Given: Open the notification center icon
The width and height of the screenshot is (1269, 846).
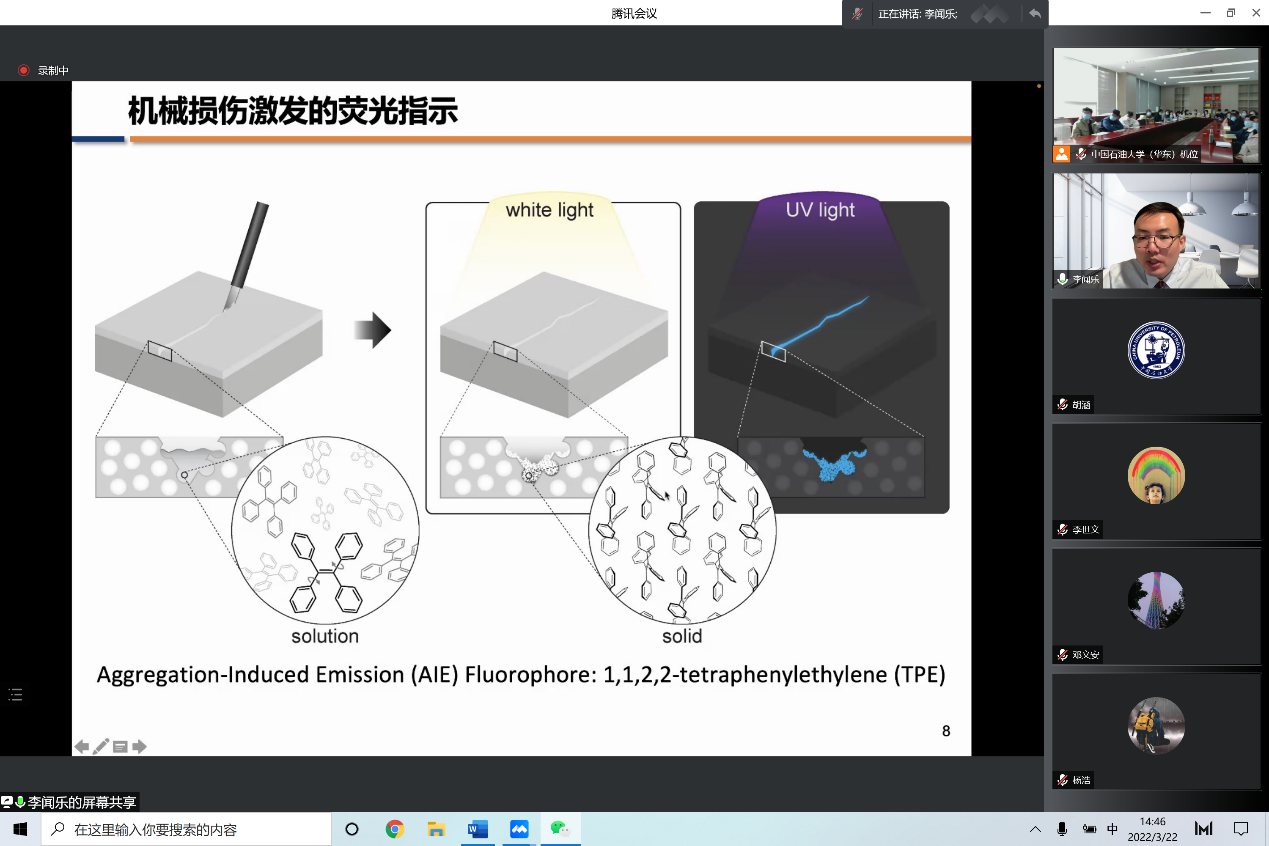Looking at the screenshot, I should 1241,829.
